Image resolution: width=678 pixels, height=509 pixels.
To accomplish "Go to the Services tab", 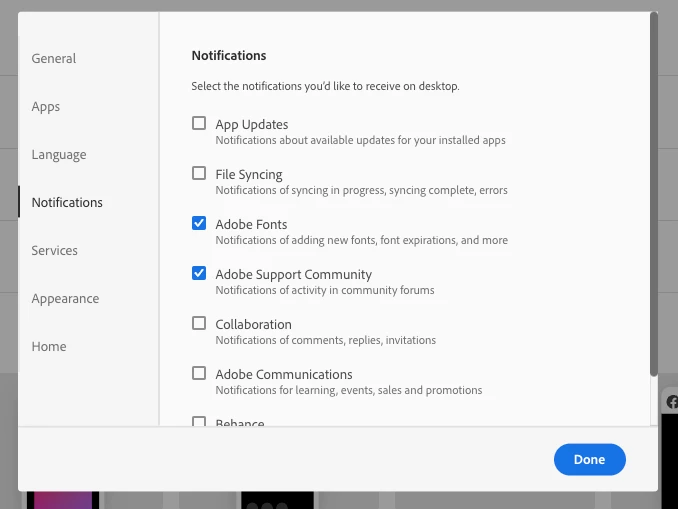I will point(54,250).
